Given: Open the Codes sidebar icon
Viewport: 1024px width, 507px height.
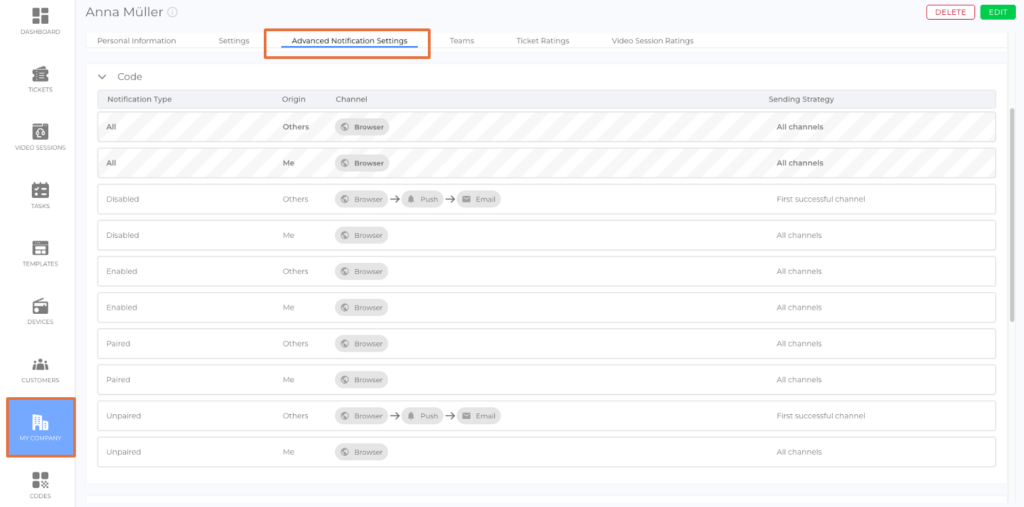Looking at the screenshot, I should 40,481.
